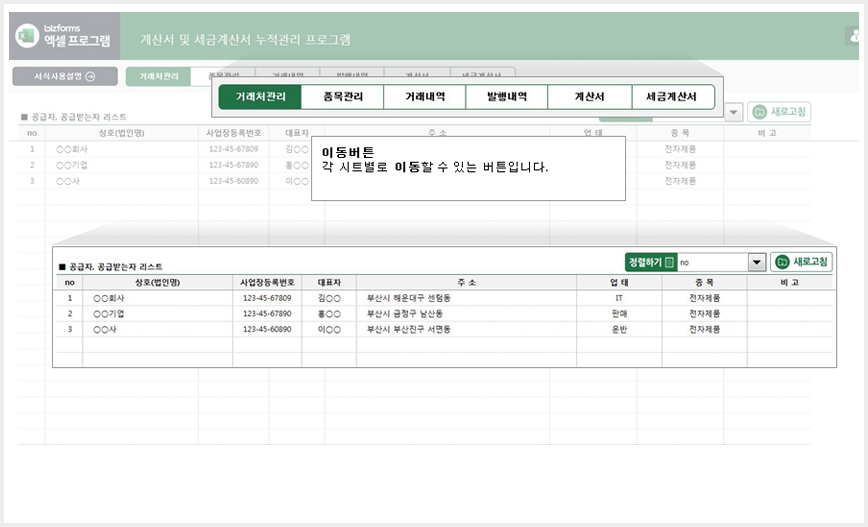This screenshot has height=527, width=868.
Task: Click the enlarged 상호(법인명) column header
Action: [157, 282]
